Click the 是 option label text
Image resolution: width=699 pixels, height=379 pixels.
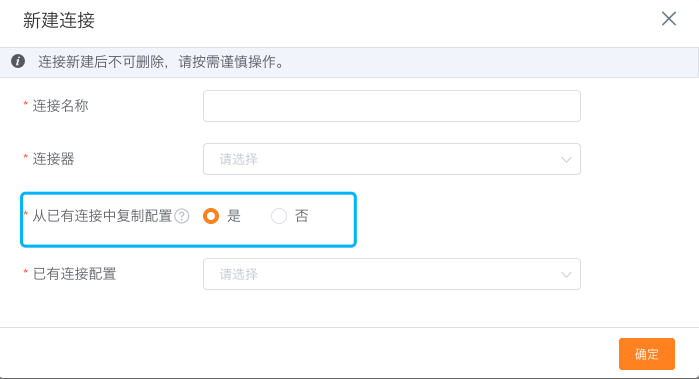234,216
